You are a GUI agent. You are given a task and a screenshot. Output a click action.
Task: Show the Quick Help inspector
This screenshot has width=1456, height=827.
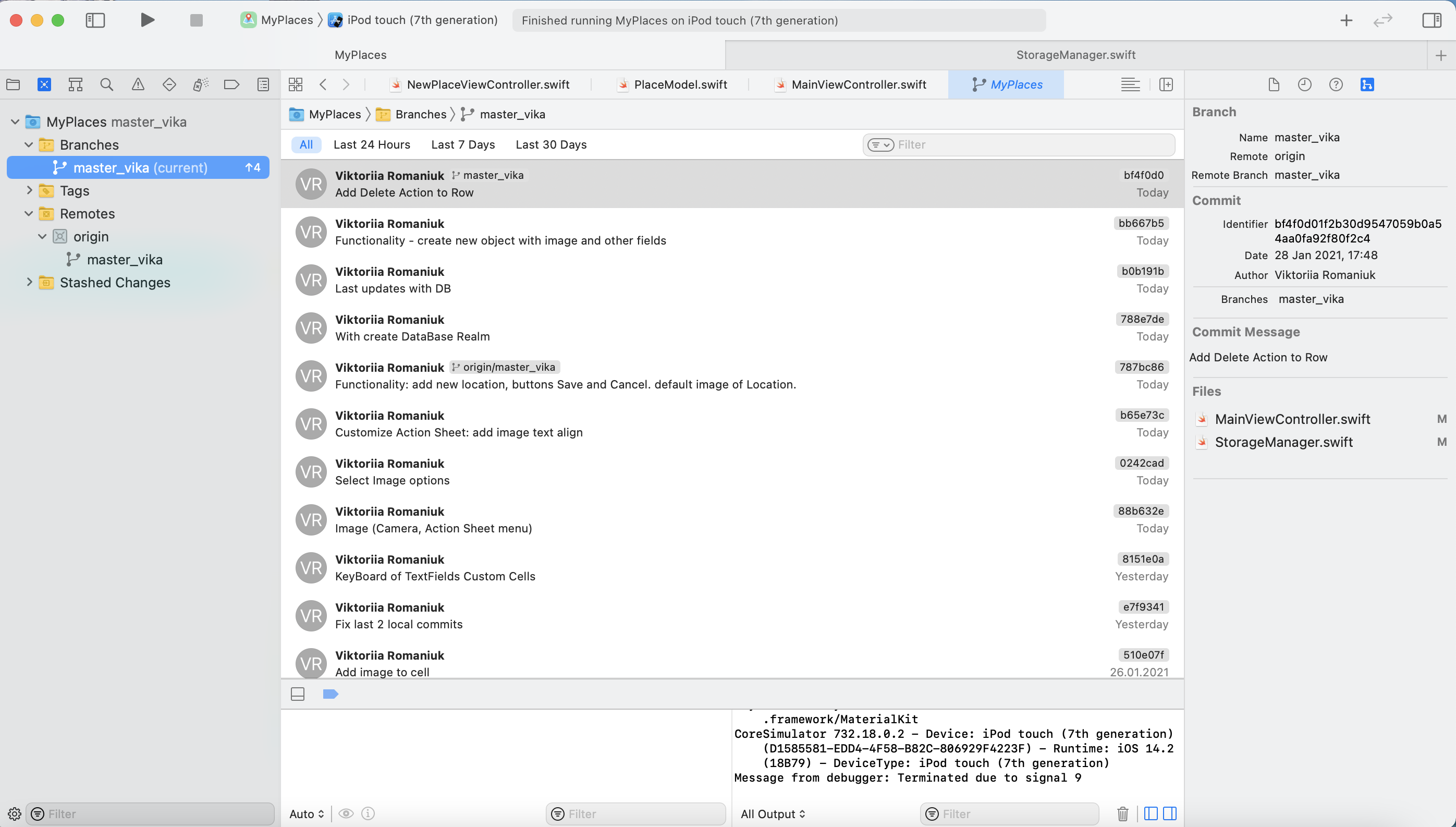[1336, 84]
